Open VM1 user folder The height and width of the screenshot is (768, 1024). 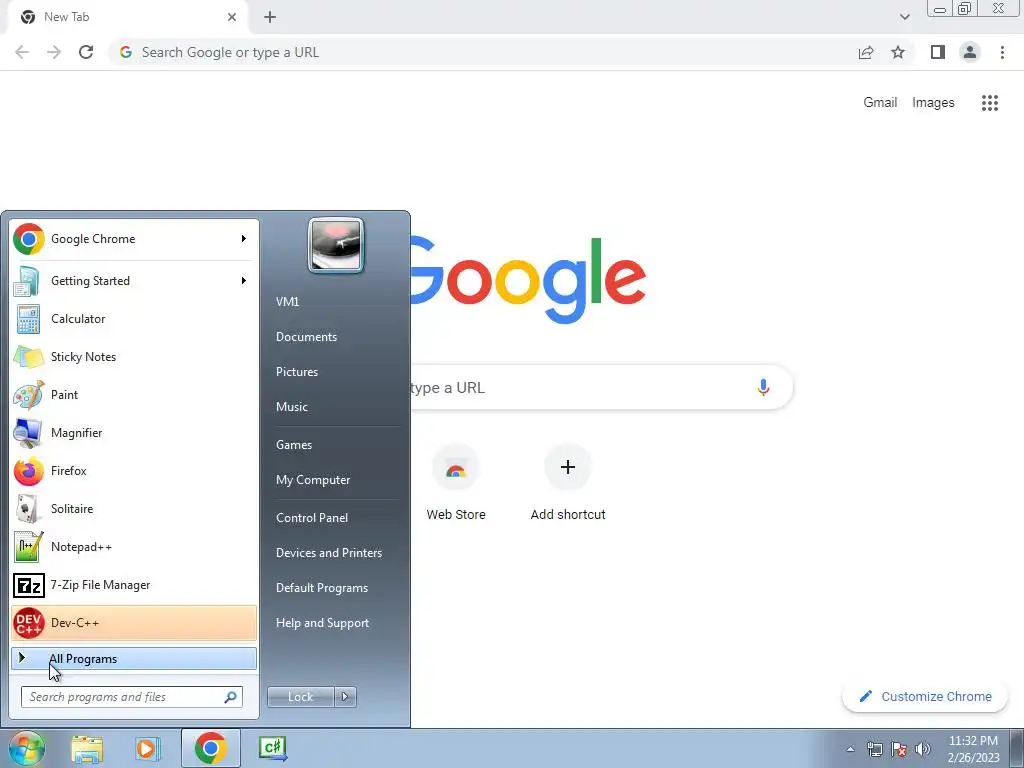click(287, 302)
